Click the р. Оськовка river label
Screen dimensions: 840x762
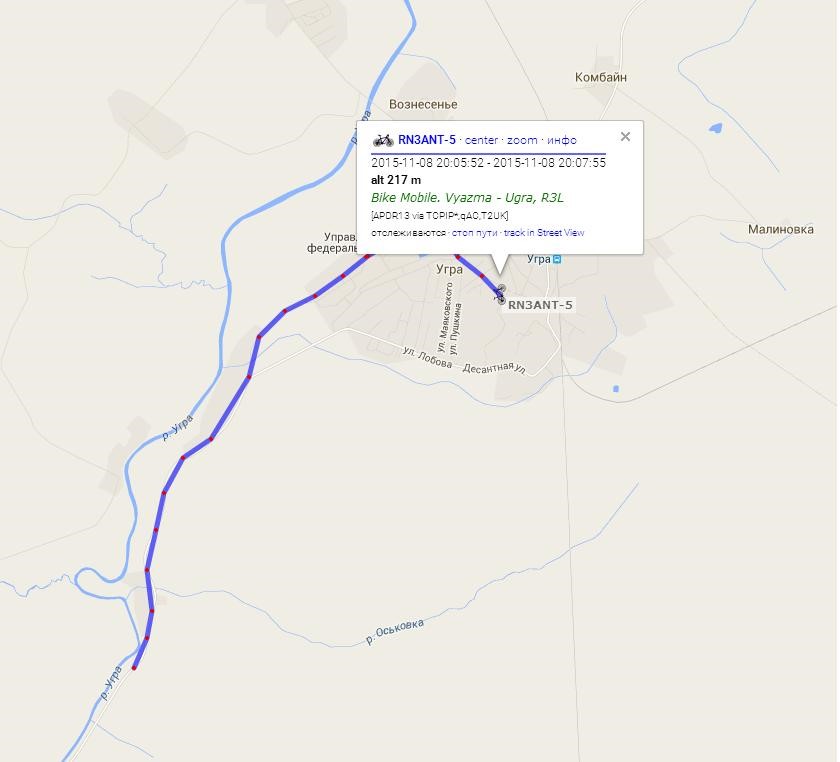point(395,631)
